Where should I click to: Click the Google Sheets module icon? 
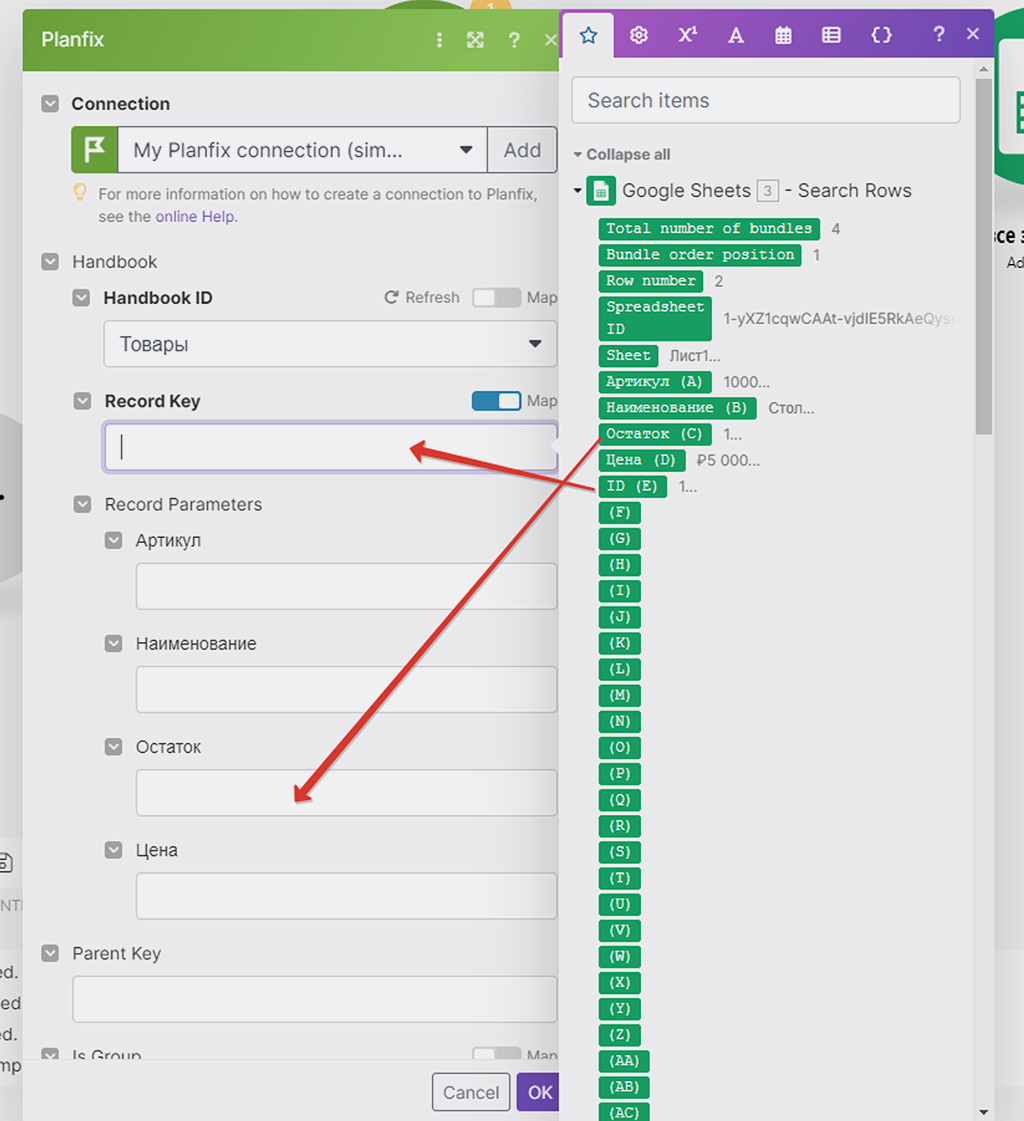pyautogui.click(x=601, y=191)
